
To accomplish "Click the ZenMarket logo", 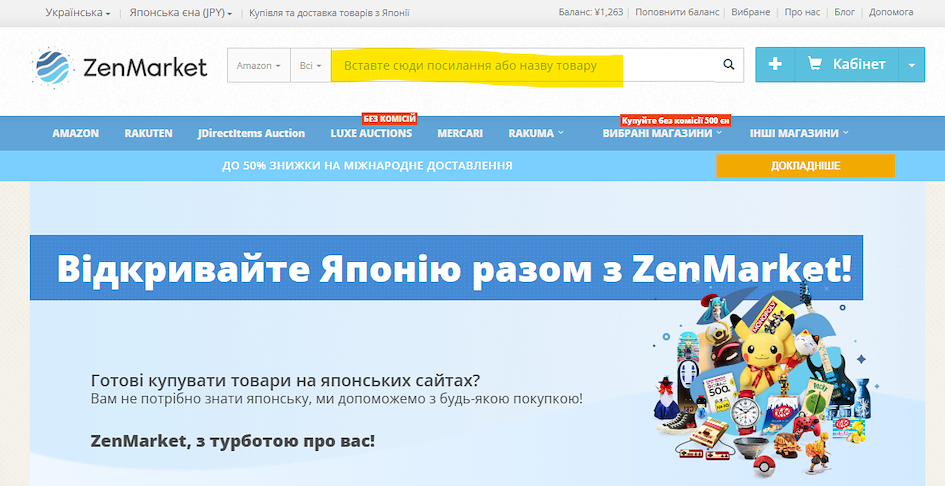I will point(119,66).
